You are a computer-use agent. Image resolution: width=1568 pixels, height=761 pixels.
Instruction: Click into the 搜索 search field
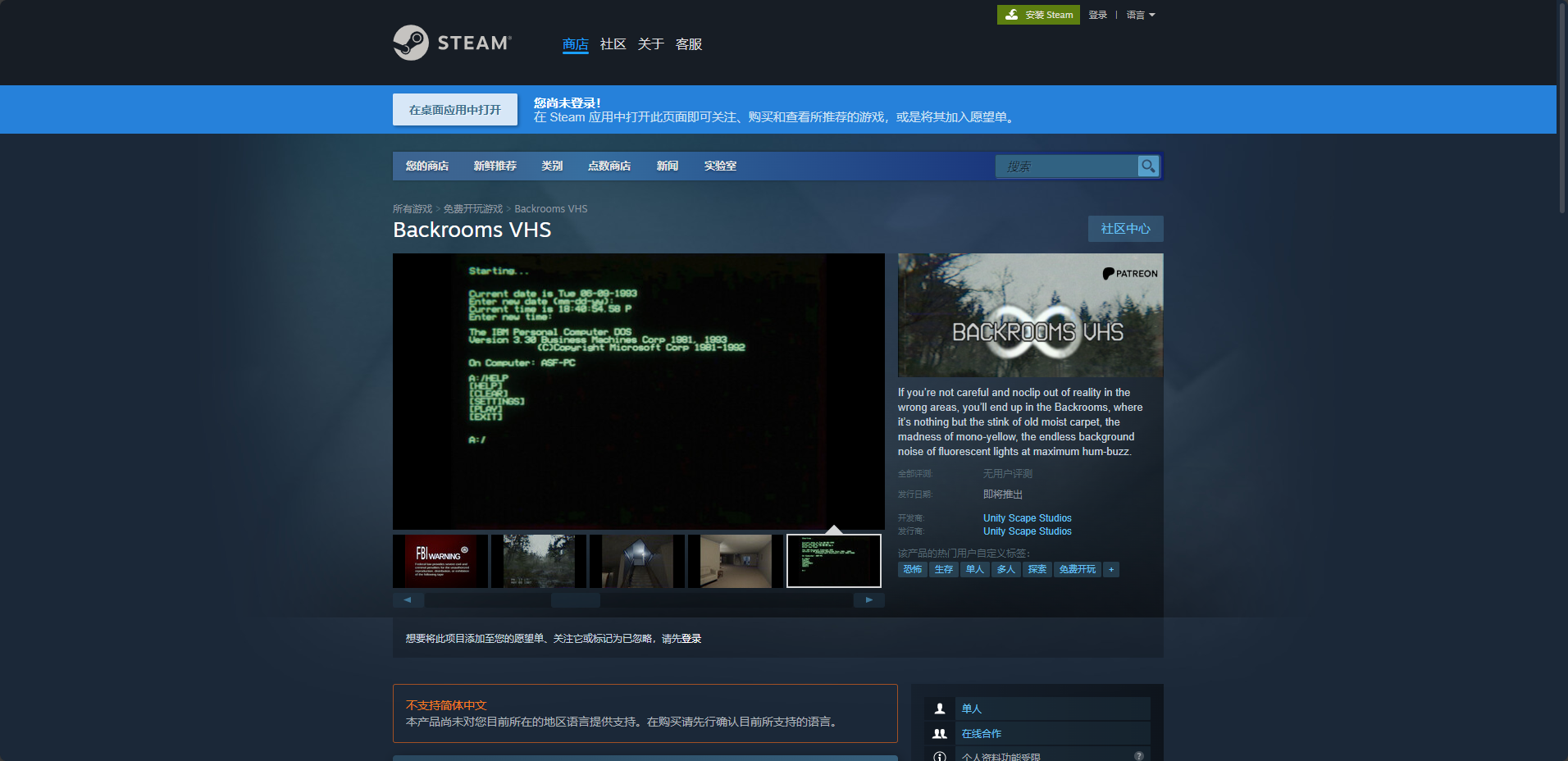(x=1067, y=166)
